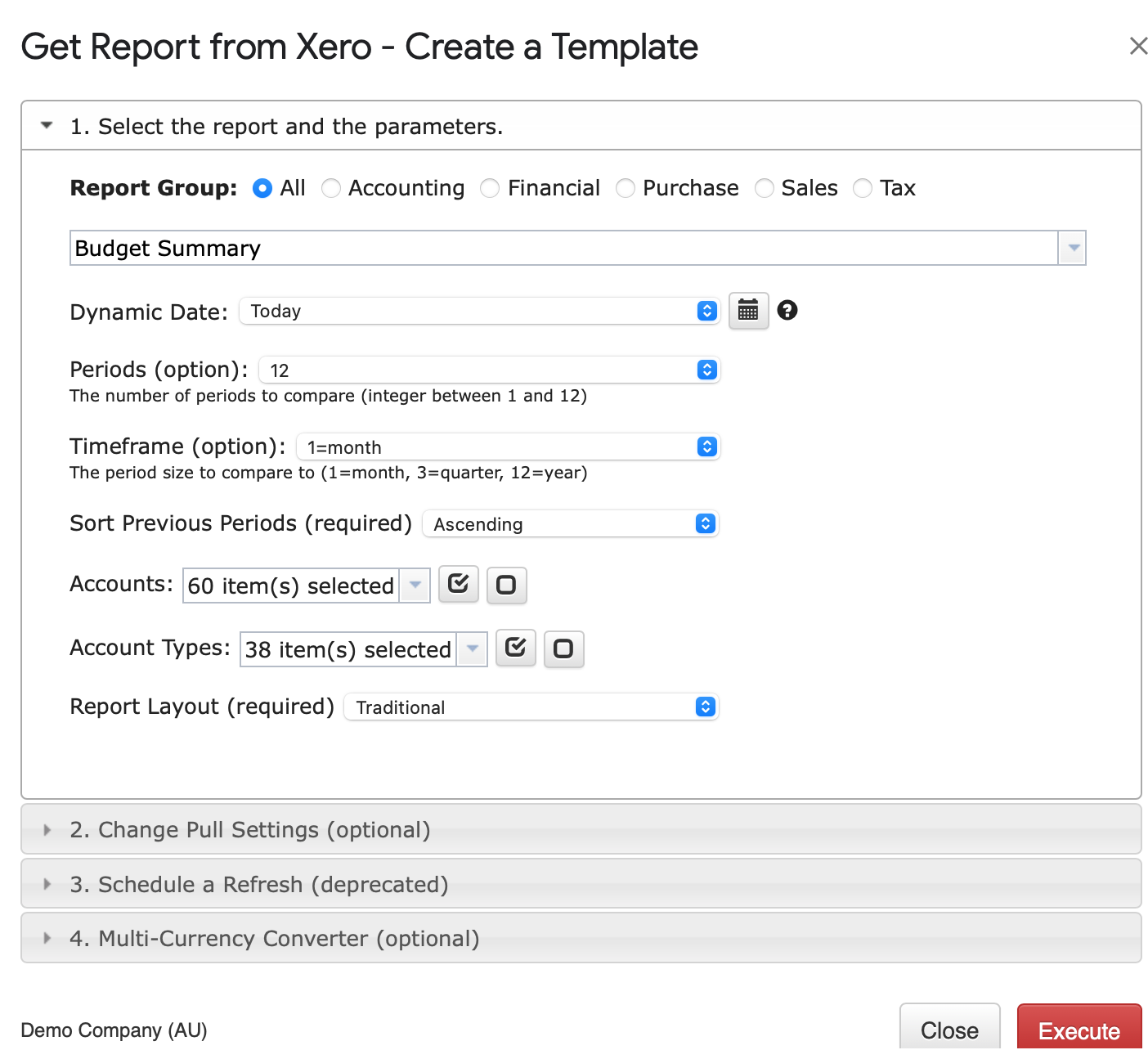Click the Dynamic Date help question icon
This screenshot has width=1148, height=1050.
pos(787,310)
